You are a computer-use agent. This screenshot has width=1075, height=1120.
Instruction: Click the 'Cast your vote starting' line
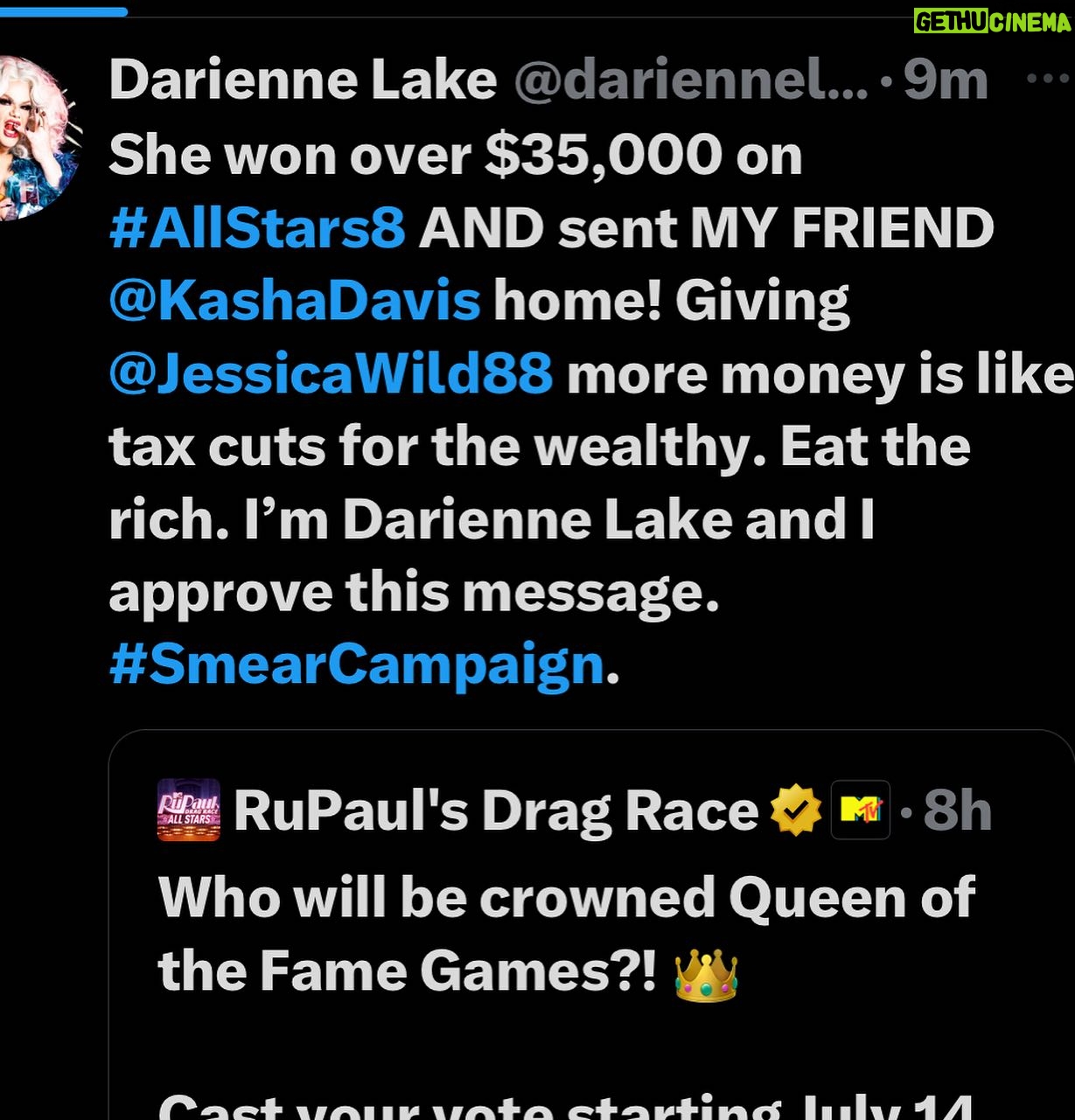[565, 1105]
